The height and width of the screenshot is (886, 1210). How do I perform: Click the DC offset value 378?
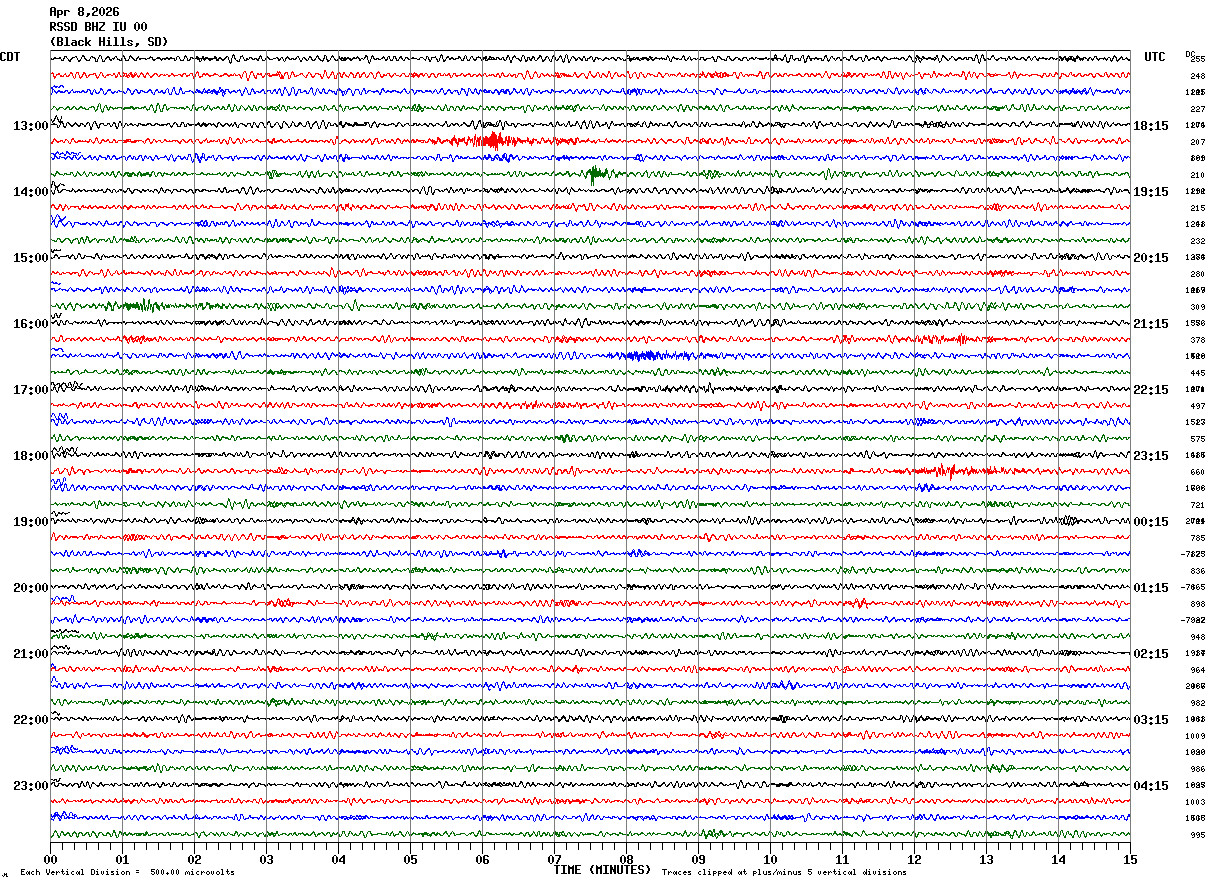1197,340
